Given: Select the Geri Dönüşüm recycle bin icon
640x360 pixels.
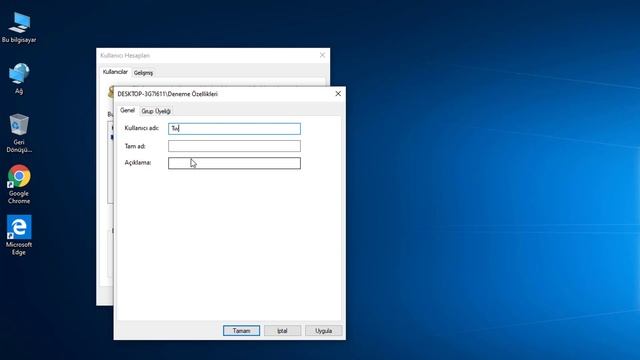Looking at the screenshot, I should [x=19, y=133].
